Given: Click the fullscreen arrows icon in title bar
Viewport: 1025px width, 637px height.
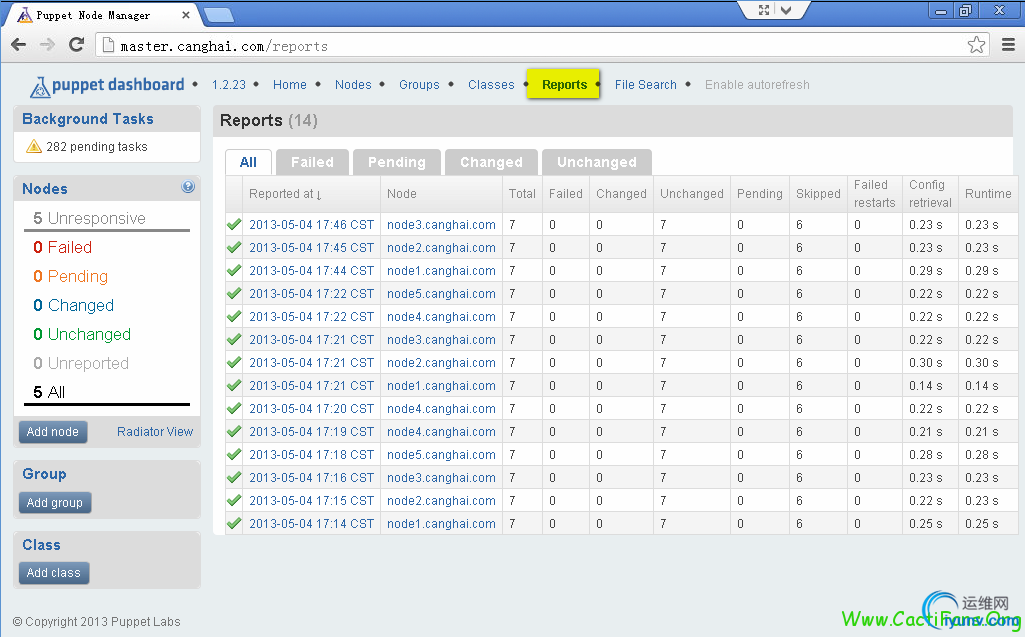Looking at the screenshot, I should (764, 10).
